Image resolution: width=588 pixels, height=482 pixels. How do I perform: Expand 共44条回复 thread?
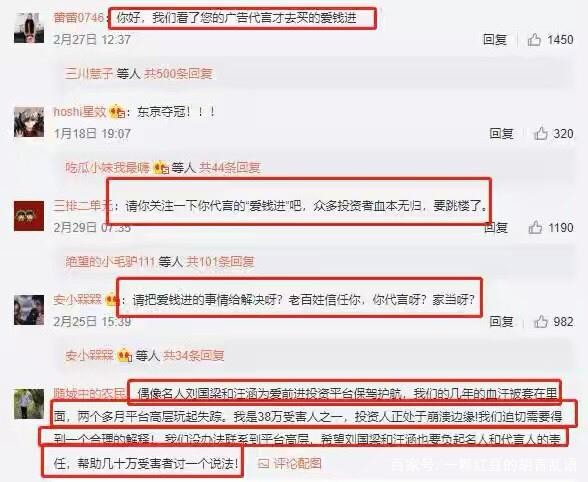(230, 167)
